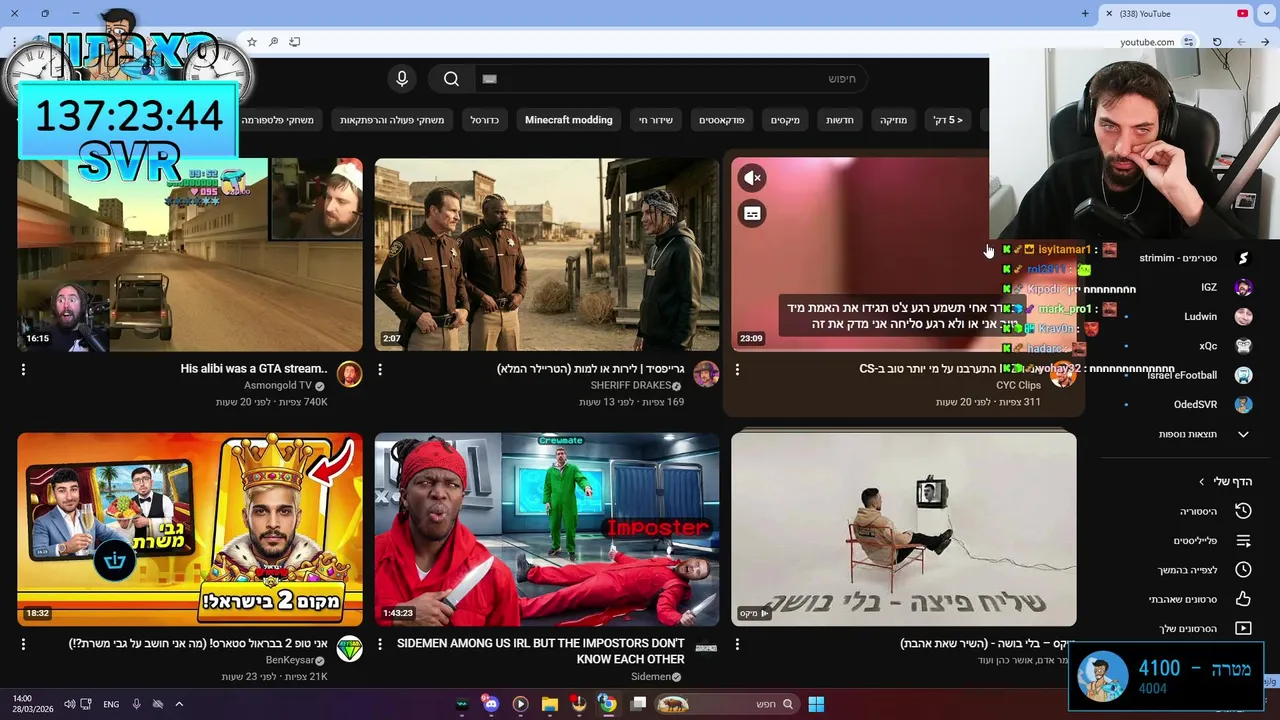Open the Windows Start button

(816, 704)
